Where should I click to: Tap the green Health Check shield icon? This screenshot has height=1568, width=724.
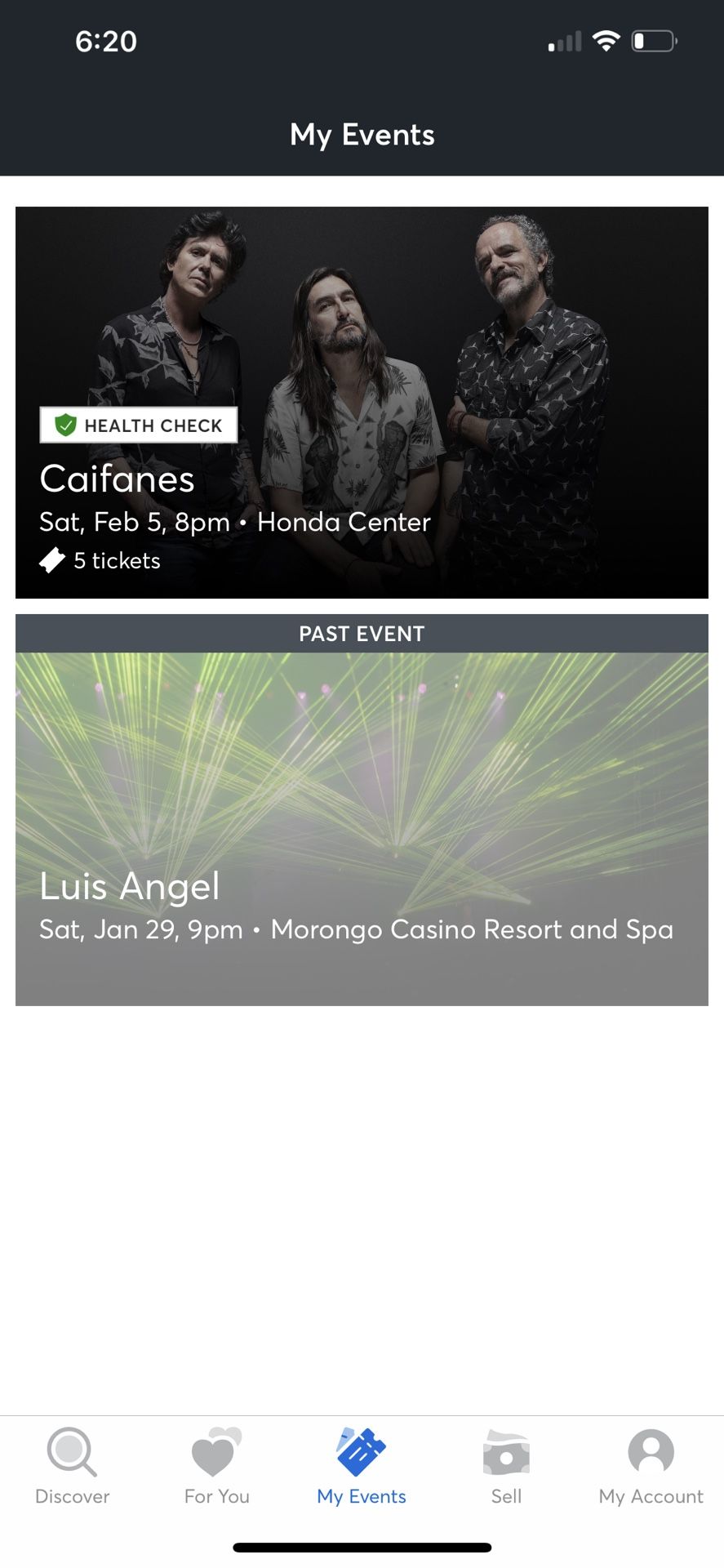point(65,425)
